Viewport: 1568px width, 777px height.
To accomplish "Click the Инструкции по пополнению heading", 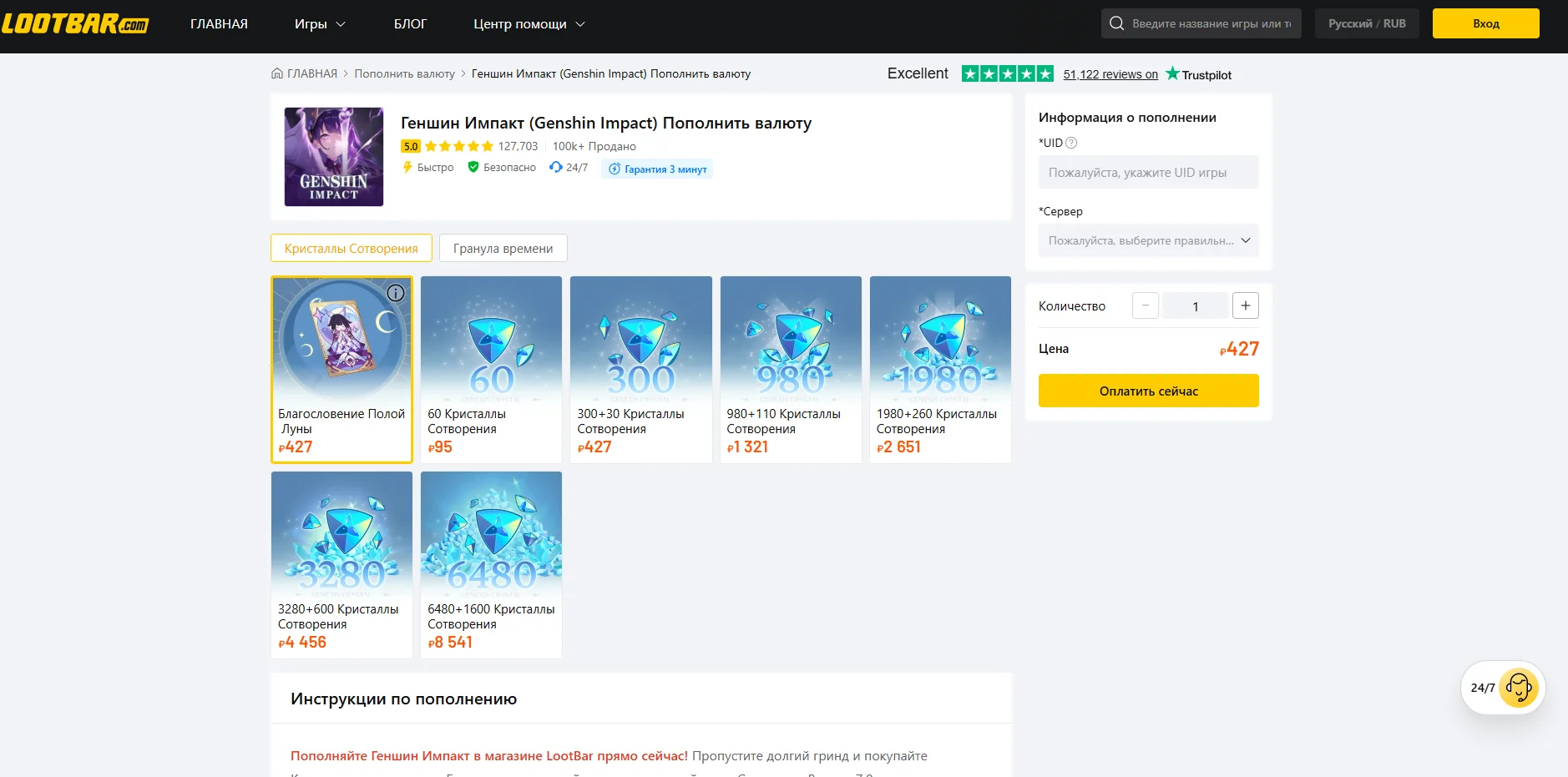I will click(x=404, y=699).
